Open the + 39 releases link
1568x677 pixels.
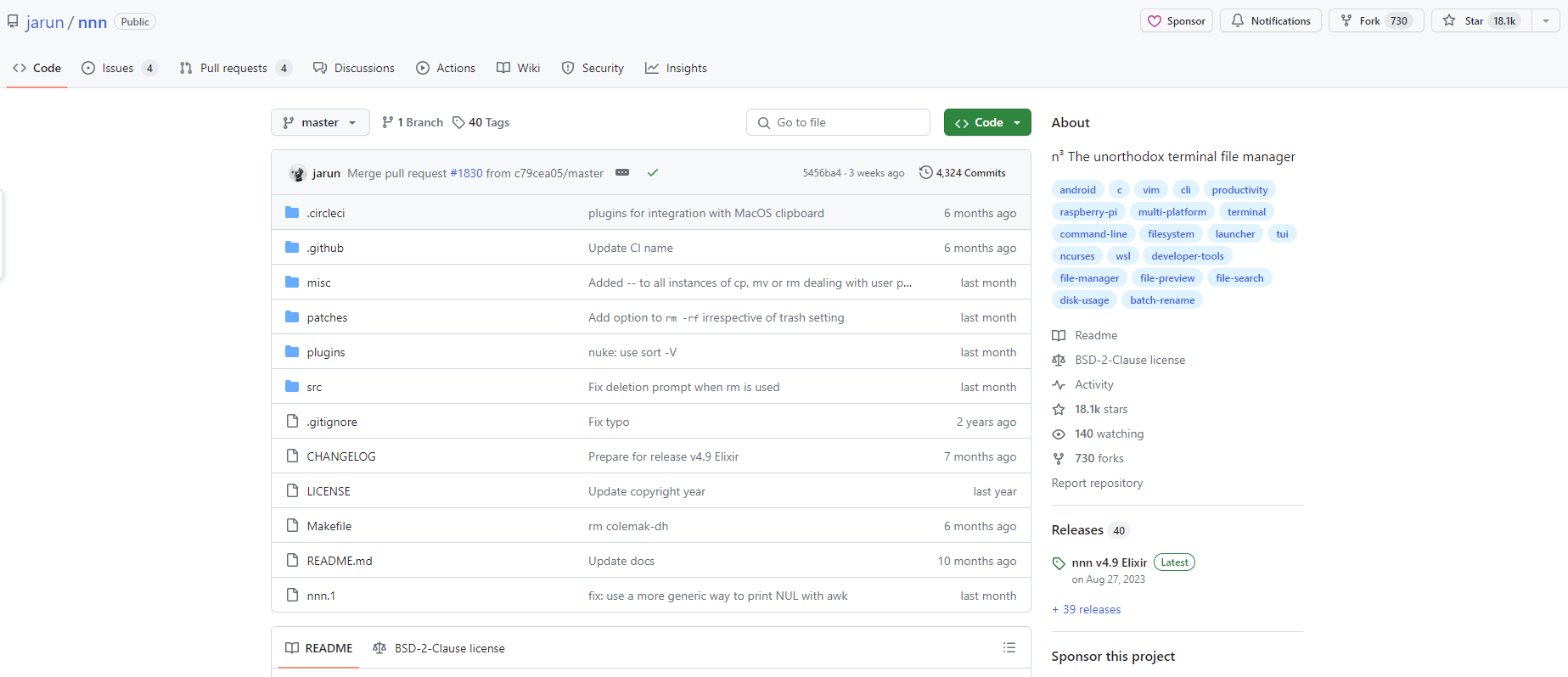(x=1086, y=609)
